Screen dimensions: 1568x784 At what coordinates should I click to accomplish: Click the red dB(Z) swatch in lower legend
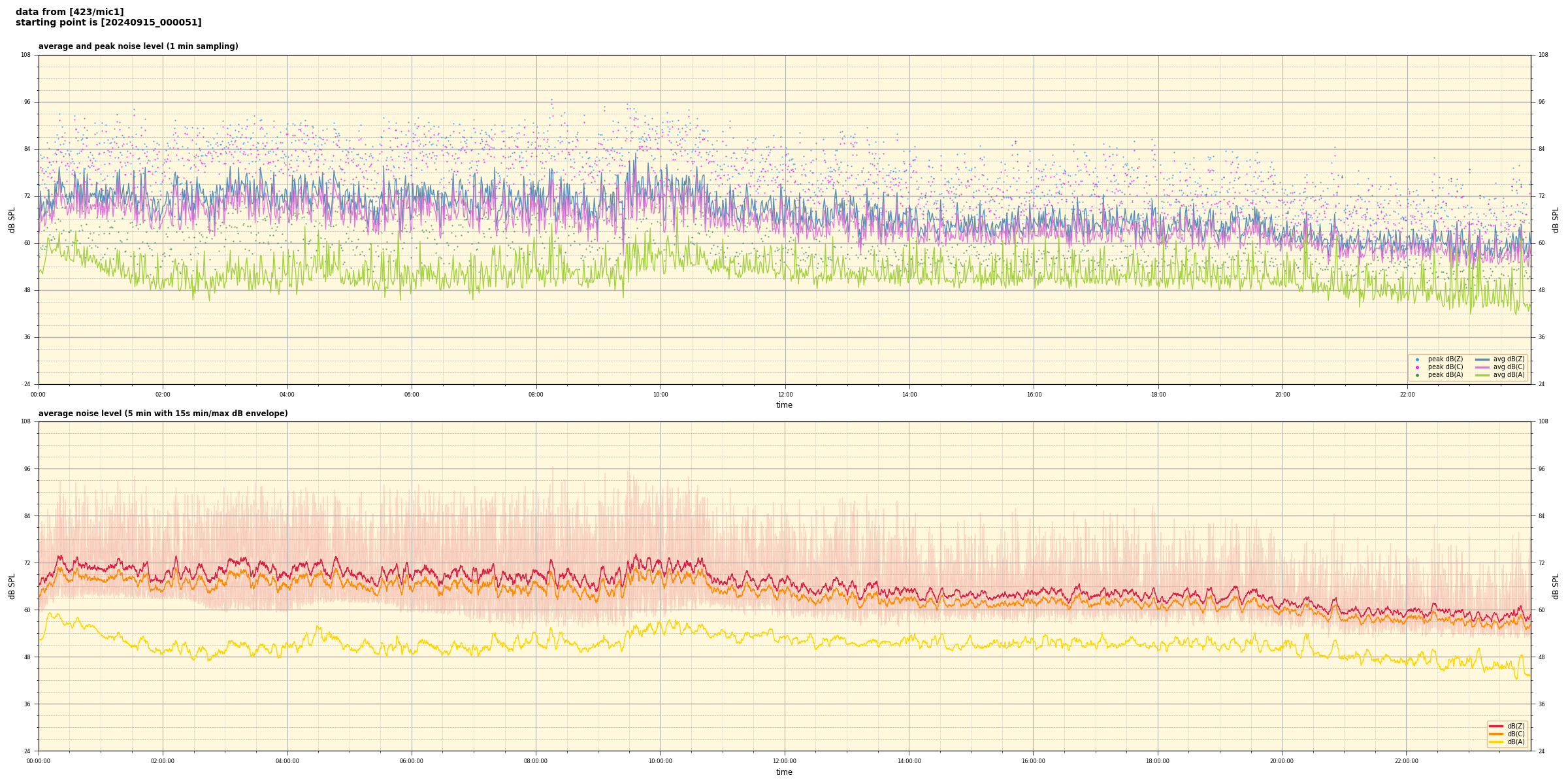(1496, 726)
